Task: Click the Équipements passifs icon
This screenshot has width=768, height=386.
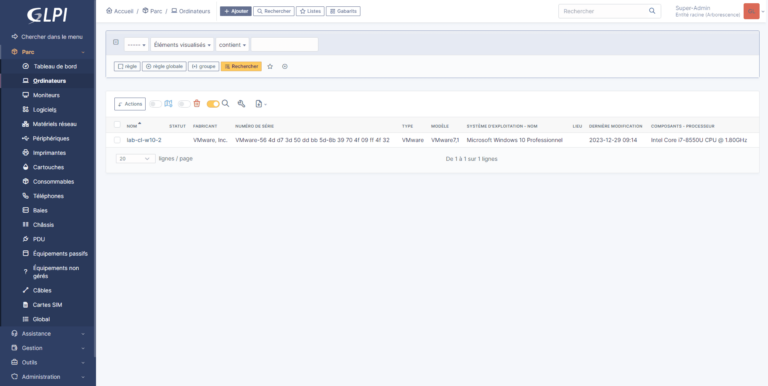Action: tap(26, 253)
